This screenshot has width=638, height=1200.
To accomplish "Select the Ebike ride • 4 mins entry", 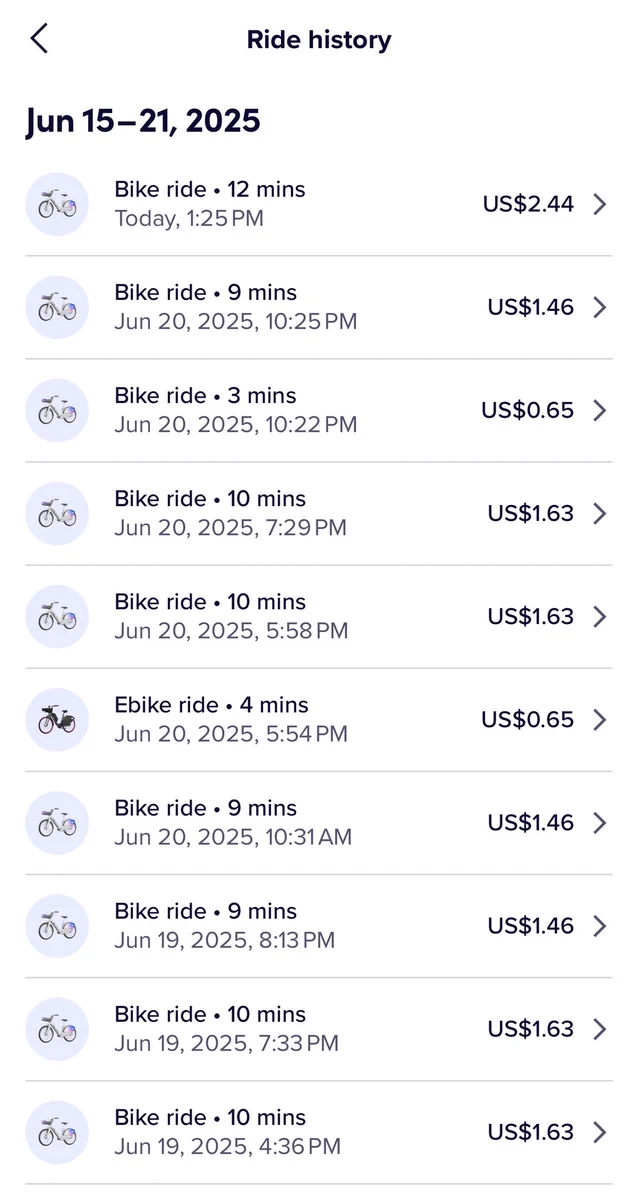I will (319, 719).
